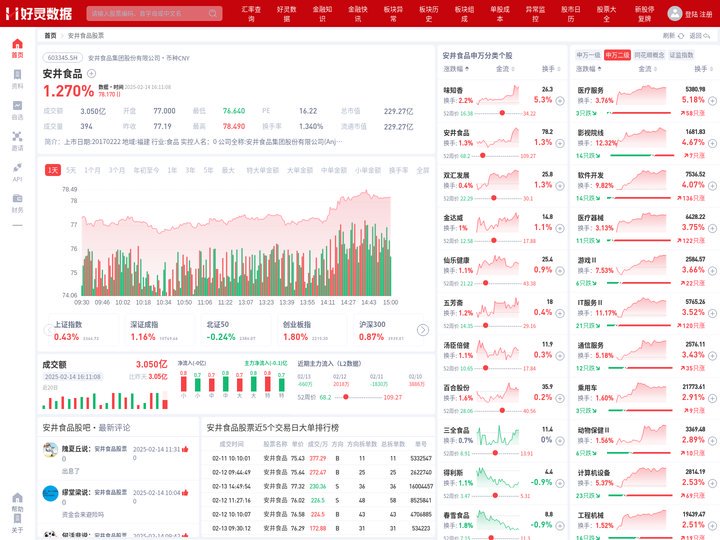Toggle the 大单金额 chart overlay
The image size is (720, 540).
click(x=300, y=170)
